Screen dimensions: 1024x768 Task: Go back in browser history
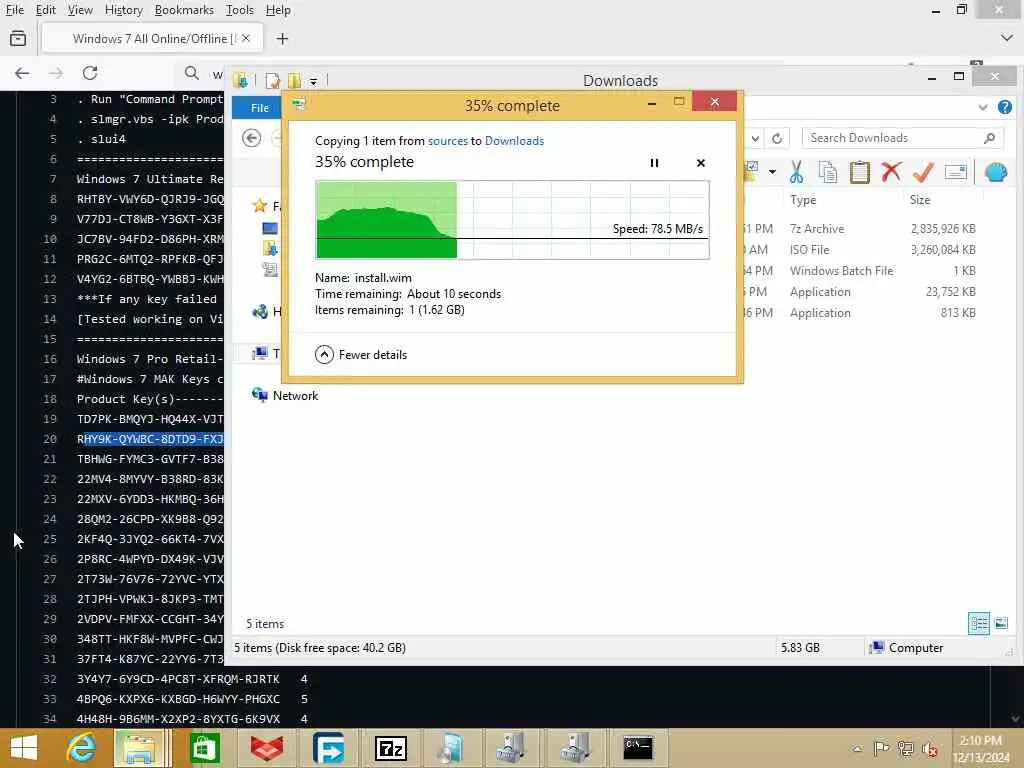[x=22, y=73]
